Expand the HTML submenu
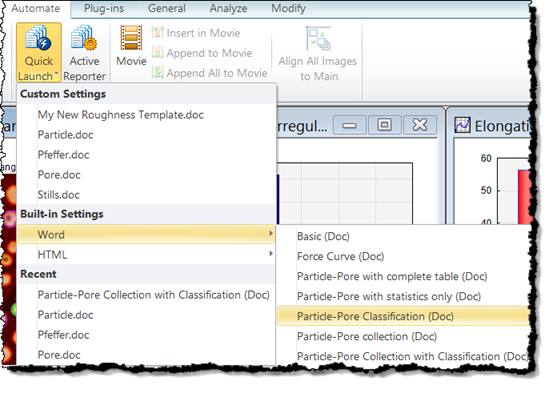The width and height of the screenshot is (557, 393). 146,254
